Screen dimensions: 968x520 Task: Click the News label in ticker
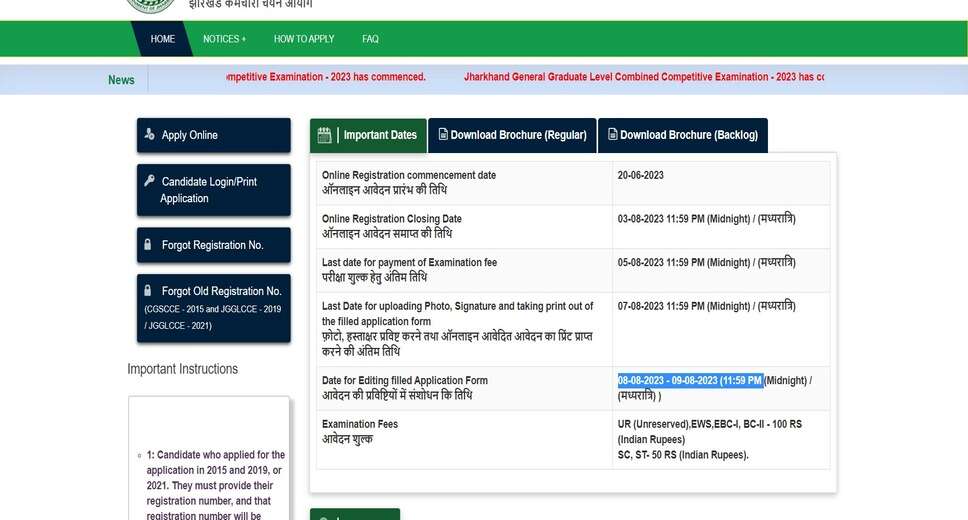tap(121, 80)
